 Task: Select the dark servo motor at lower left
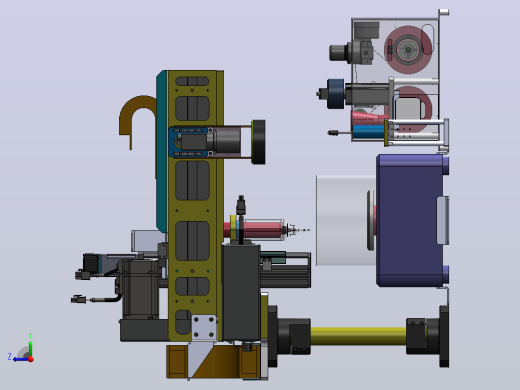(x=139, y=288)
